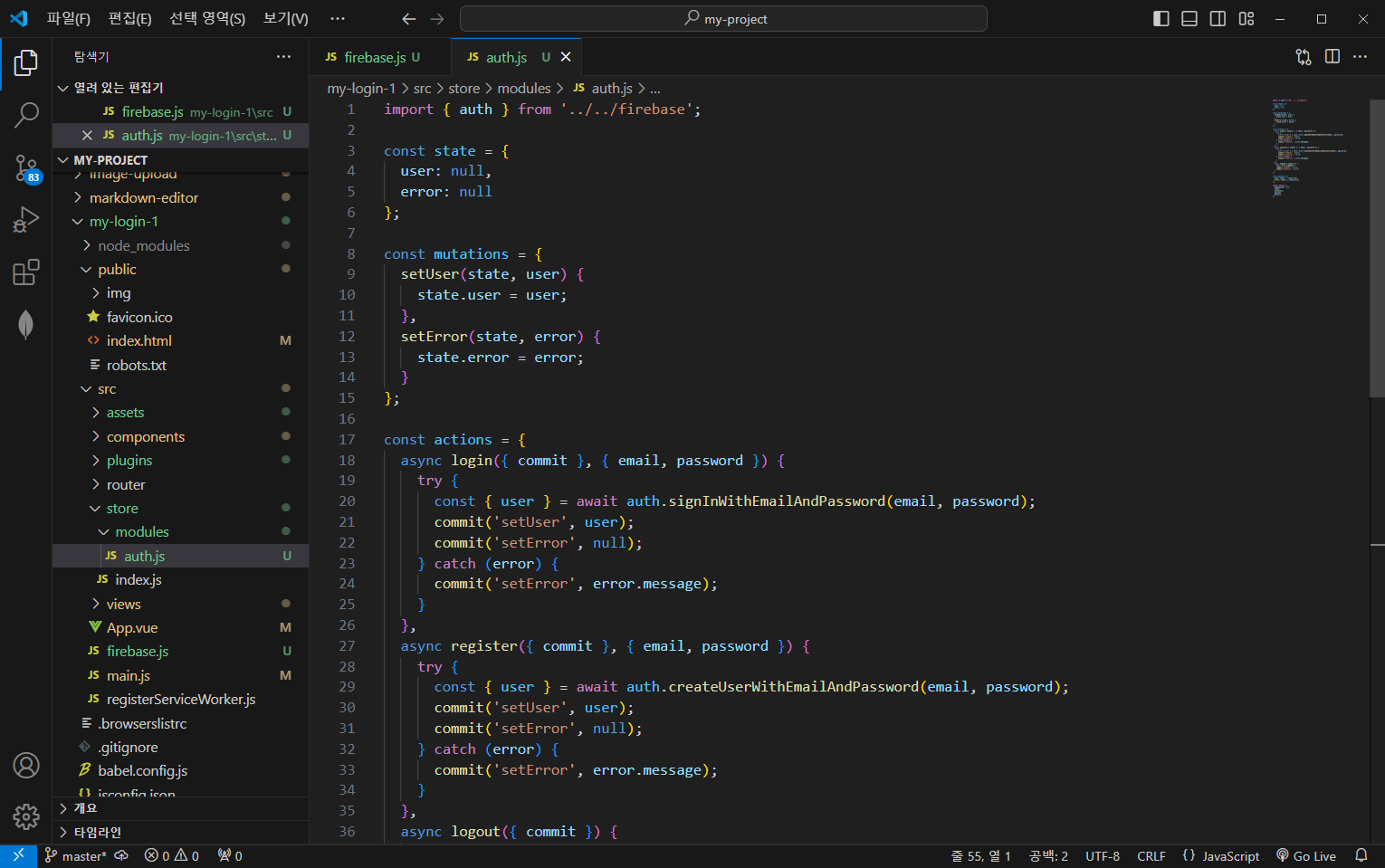This screenshot has height=868, width=1385.
Task: Click the publish to cloud icon beside master*
Action: pos(121,856)
